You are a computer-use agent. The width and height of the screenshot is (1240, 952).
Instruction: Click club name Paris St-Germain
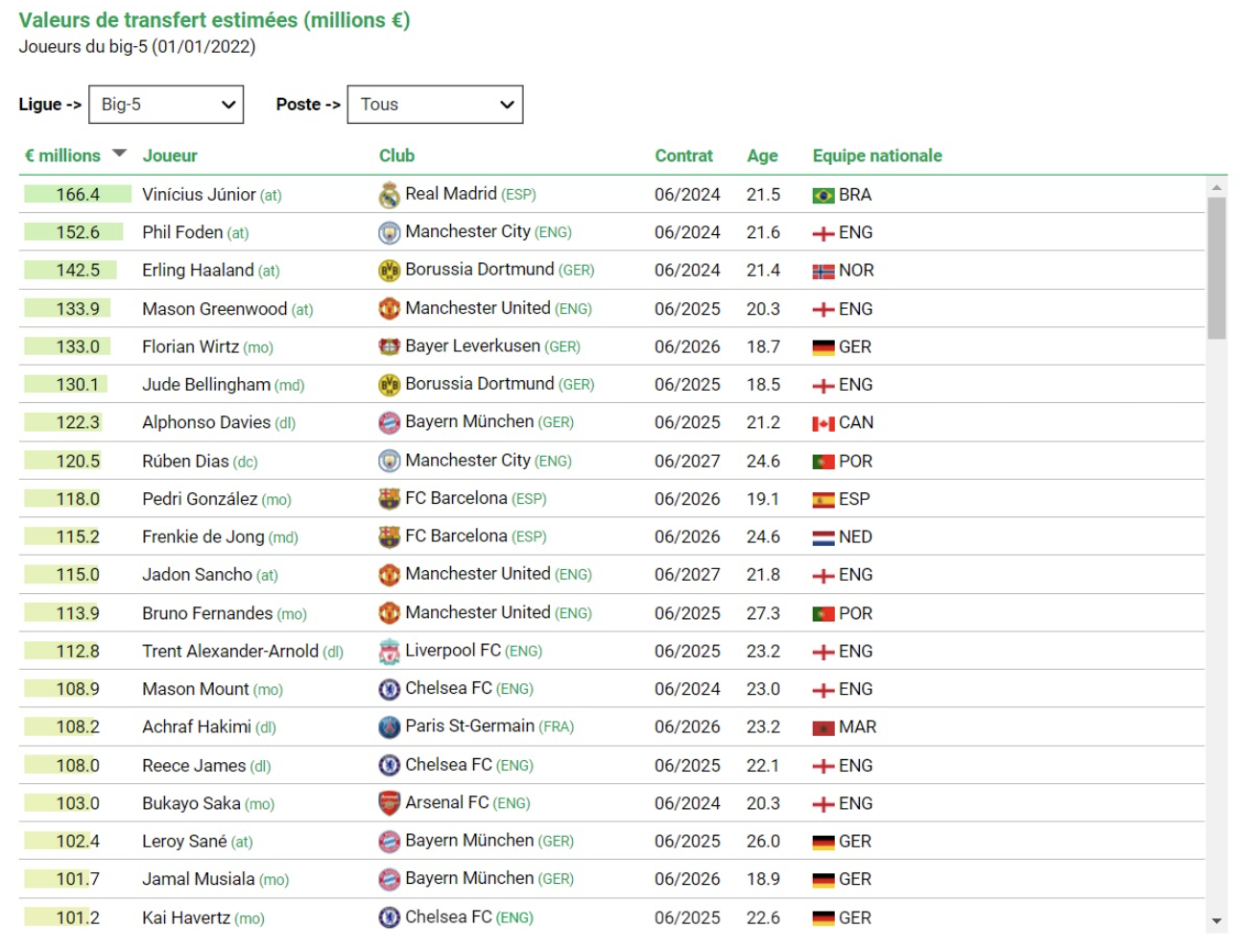click(x=469, y=726)
